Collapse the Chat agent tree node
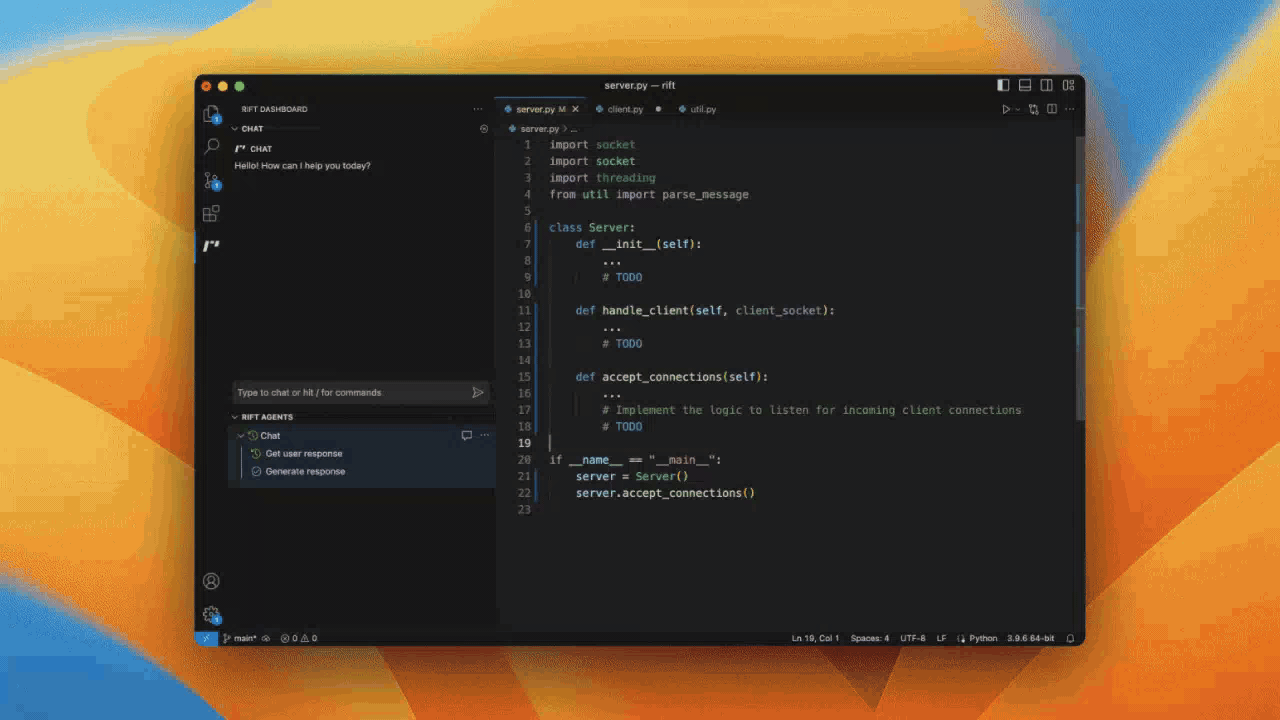Viewport: 1280px width, 720px height. point(241,436)
